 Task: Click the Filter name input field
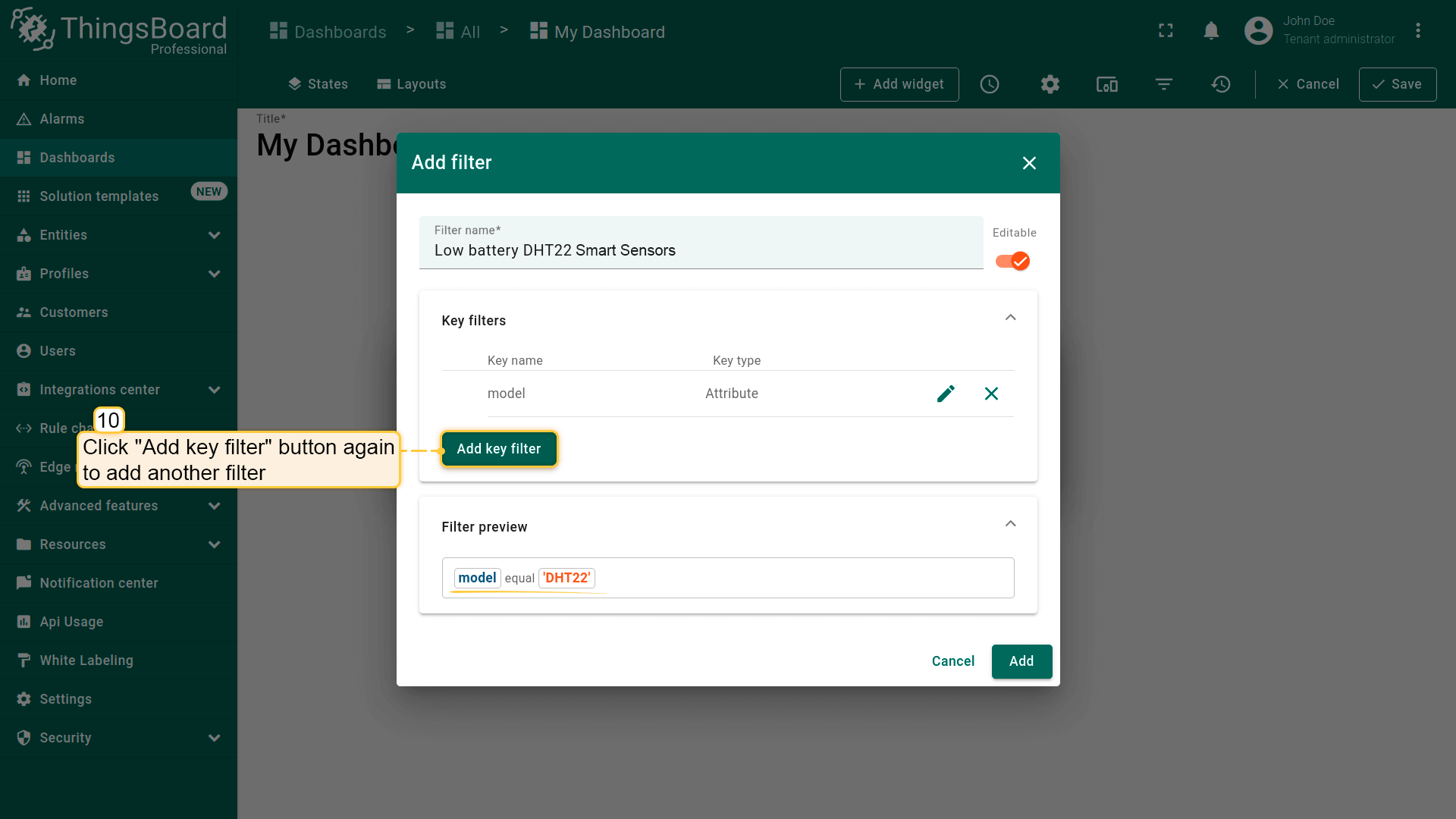tap(701, 250)
